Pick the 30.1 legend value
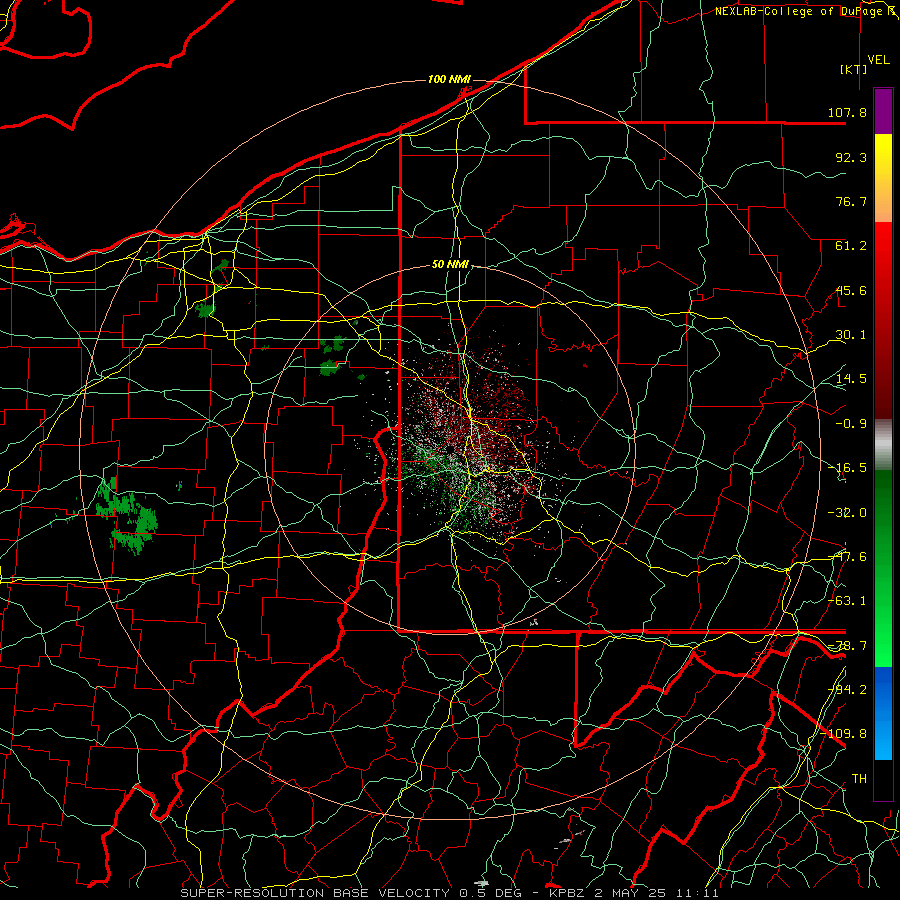Image resolution: width=900 pixels, height=900 pixels. pos(851,335)
